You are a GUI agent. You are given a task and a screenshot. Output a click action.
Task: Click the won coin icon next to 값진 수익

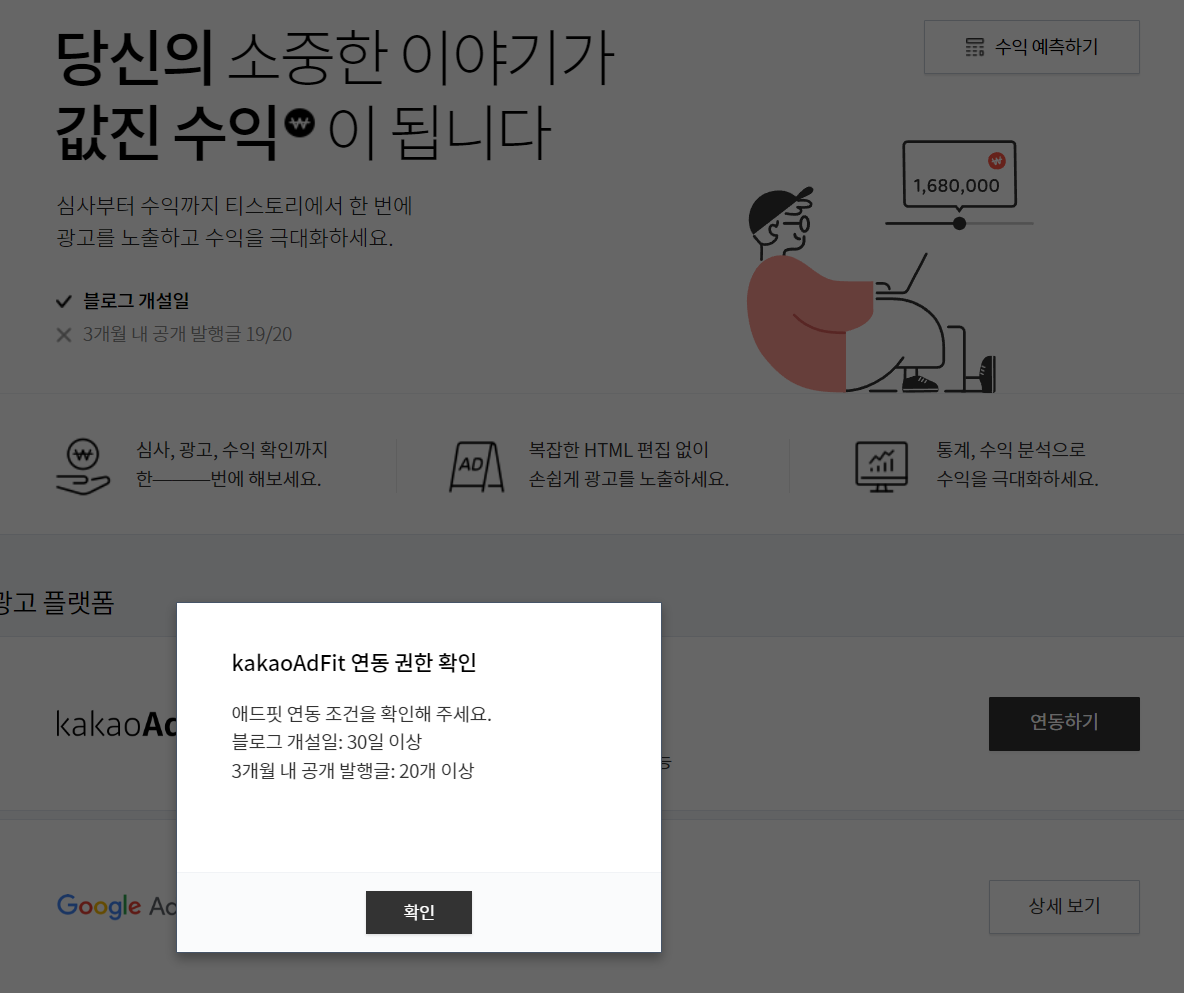click(300, 123)
